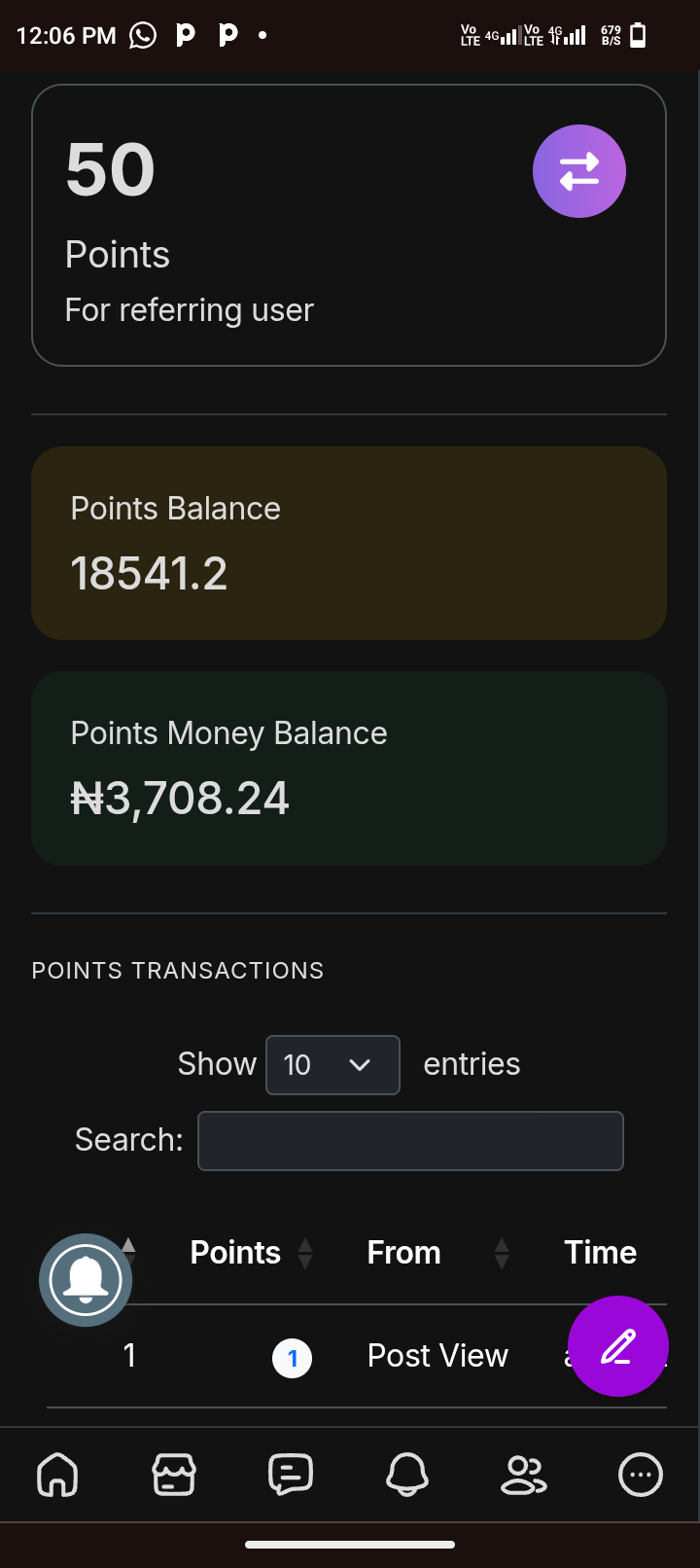Tap the WhatsApp status bar icon
This screenshot has height=1568, width=700.
click(x=143, y=36)
